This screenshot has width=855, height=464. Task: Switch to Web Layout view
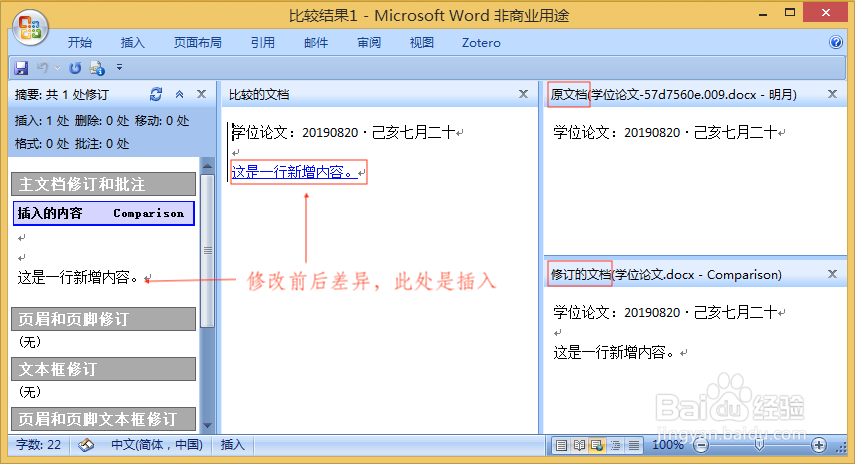click(597, 445)
